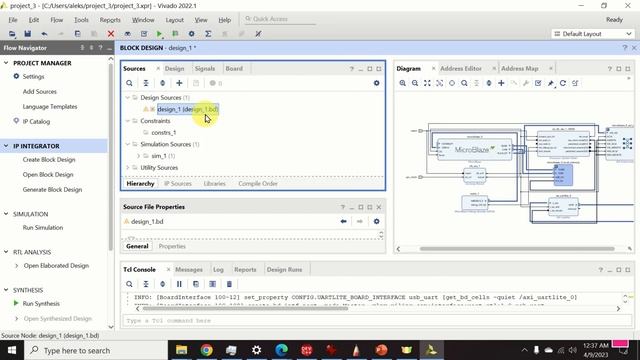This screenshot has width=640, height=360.
Task: Clear the Tcl Console with trash icon
Action: click(229, 284)
